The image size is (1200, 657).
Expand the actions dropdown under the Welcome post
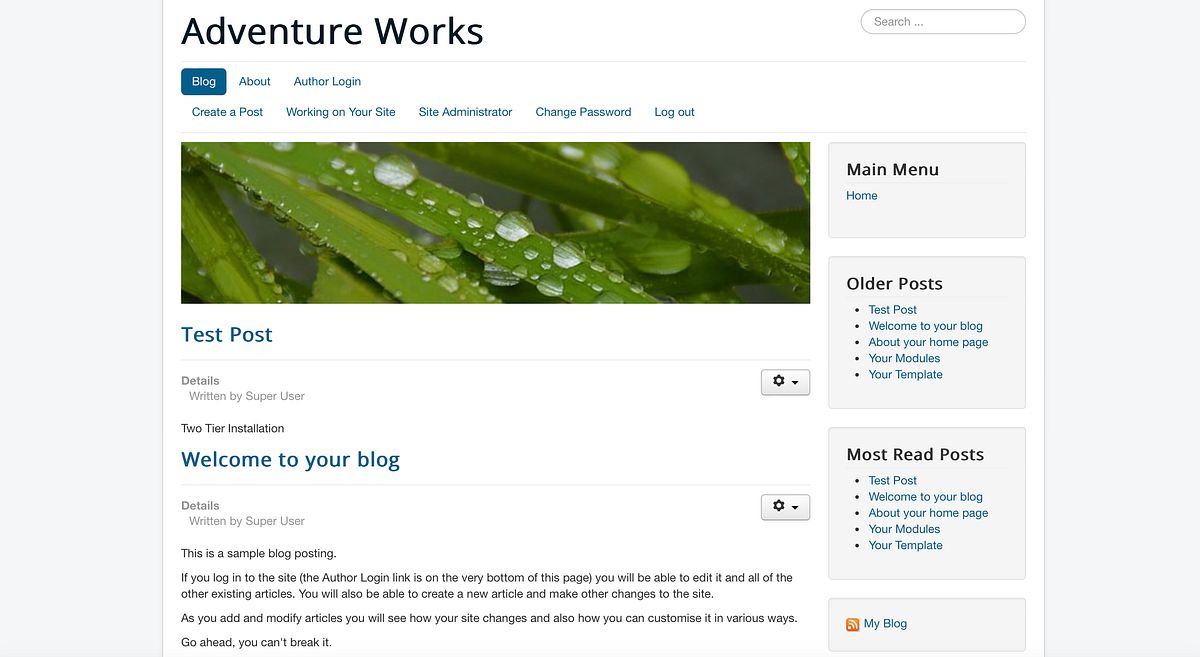pyautogui.click(x=793, y=507)
